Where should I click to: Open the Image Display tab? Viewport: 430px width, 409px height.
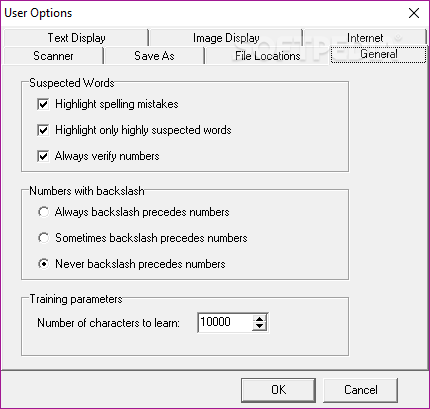(x=226, y=38)
